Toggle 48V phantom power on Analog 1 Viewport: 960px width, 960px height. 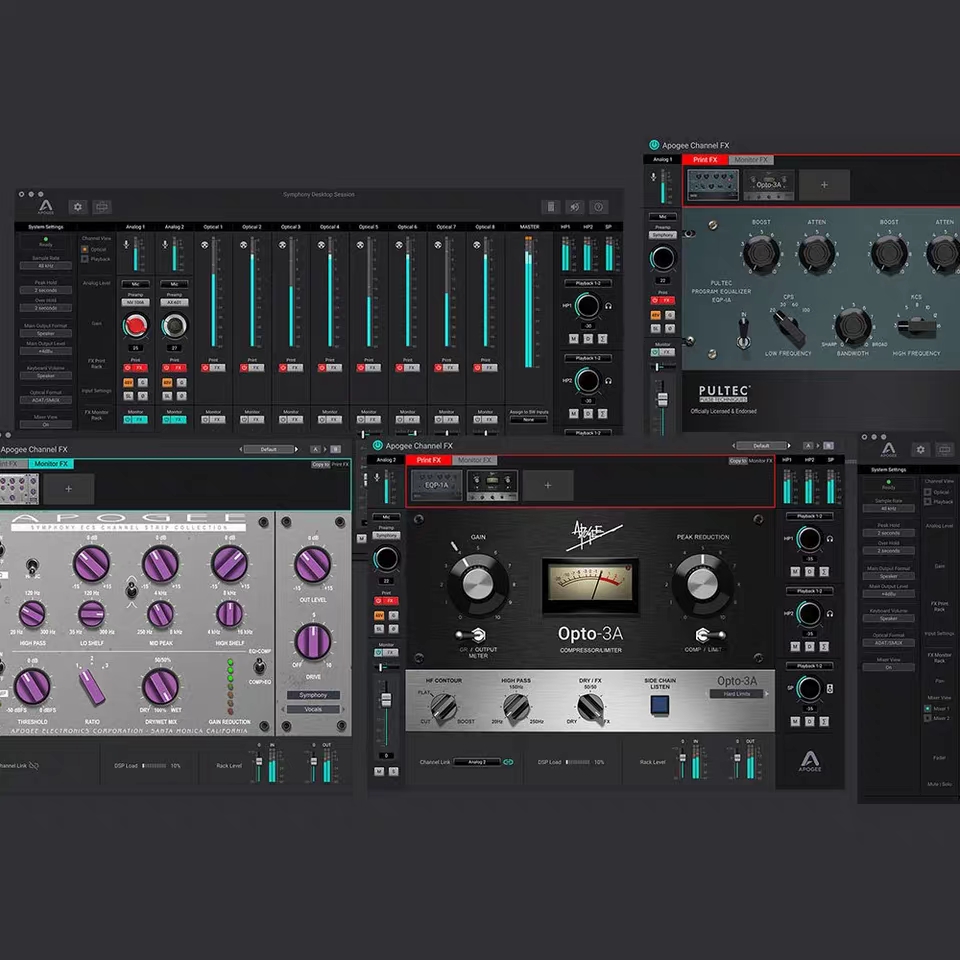[129, 383]
